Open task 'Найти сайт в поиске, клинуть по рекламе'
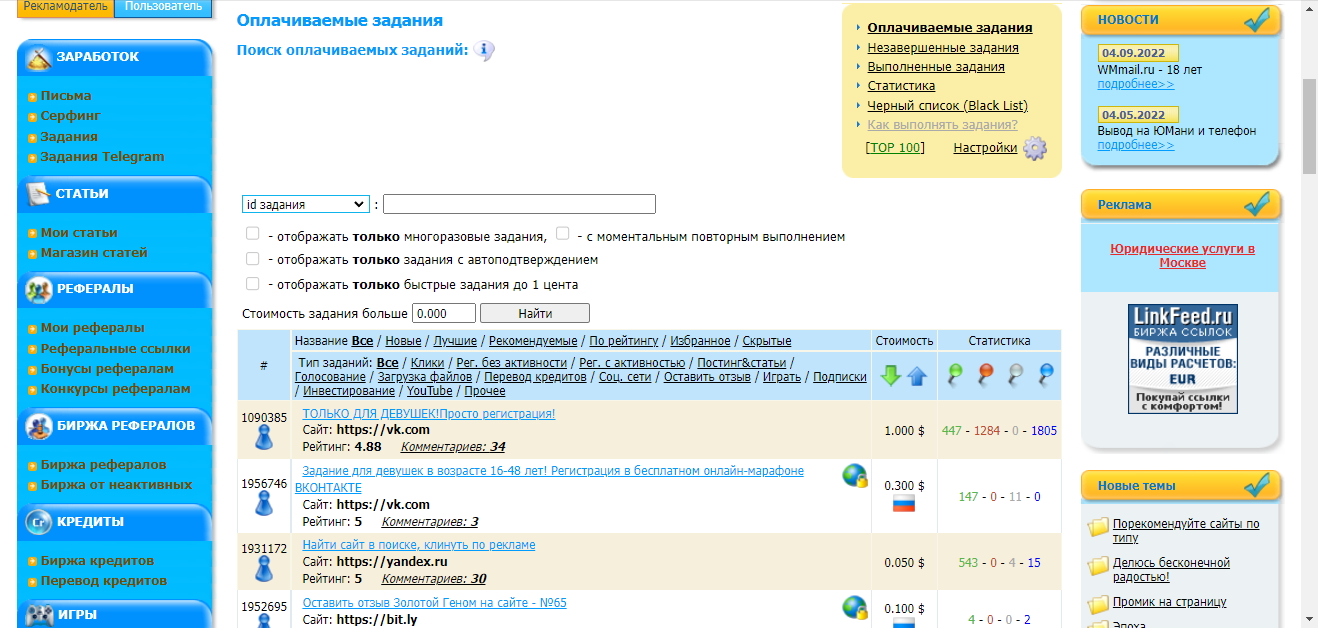The image size is (1318, 628). pyautogui.click(x=419, y=545)
